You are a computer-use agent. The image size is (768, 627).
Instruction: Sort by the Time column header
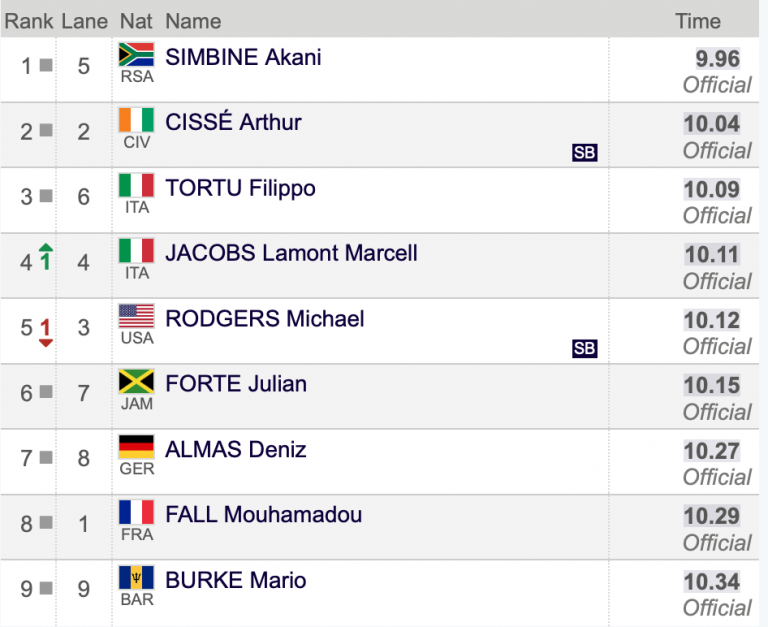pyautogui.click(x=697, y=22)
